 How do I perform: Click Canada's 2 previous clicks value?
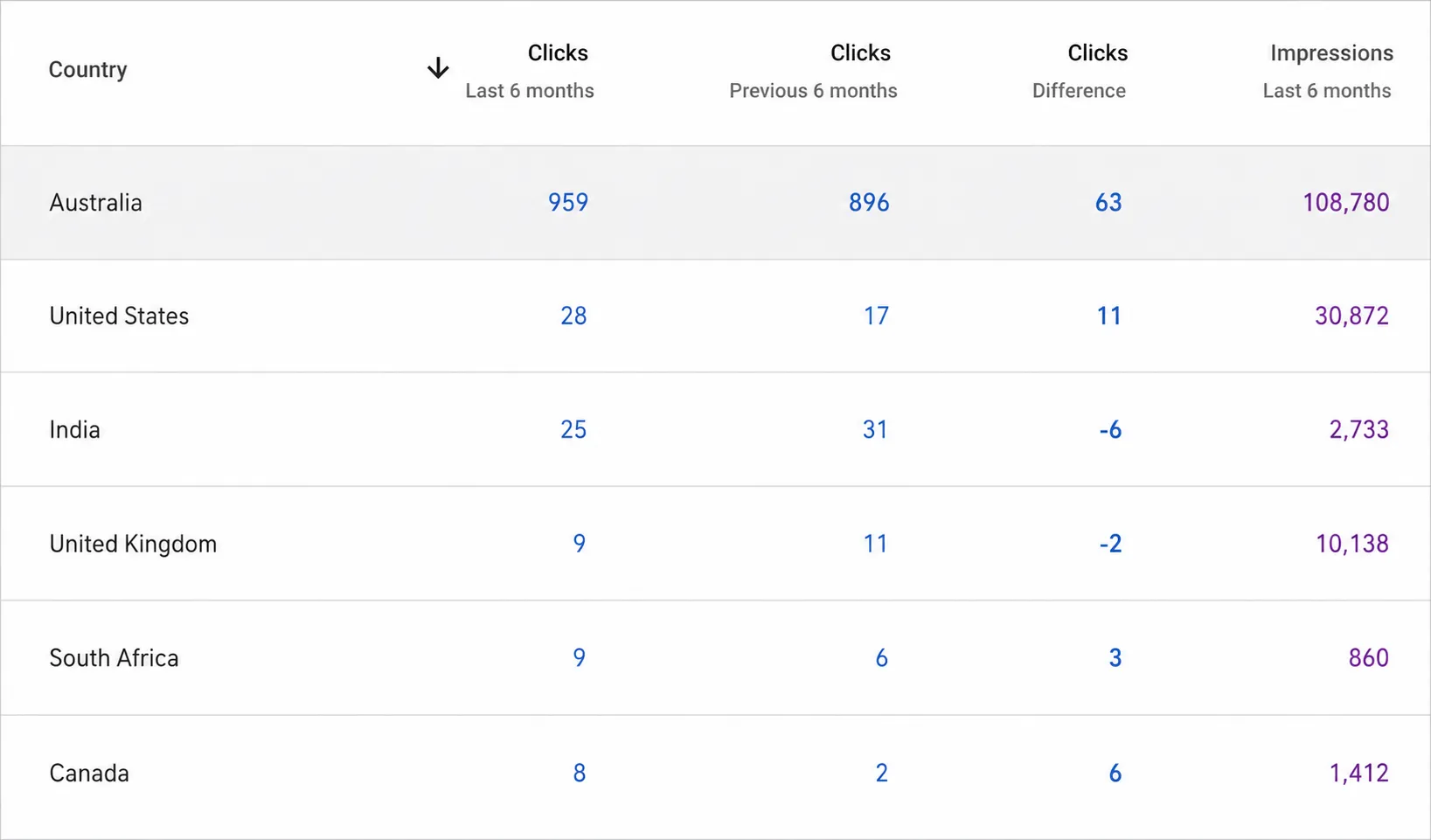pyautogui.click(x=882, y=774)
